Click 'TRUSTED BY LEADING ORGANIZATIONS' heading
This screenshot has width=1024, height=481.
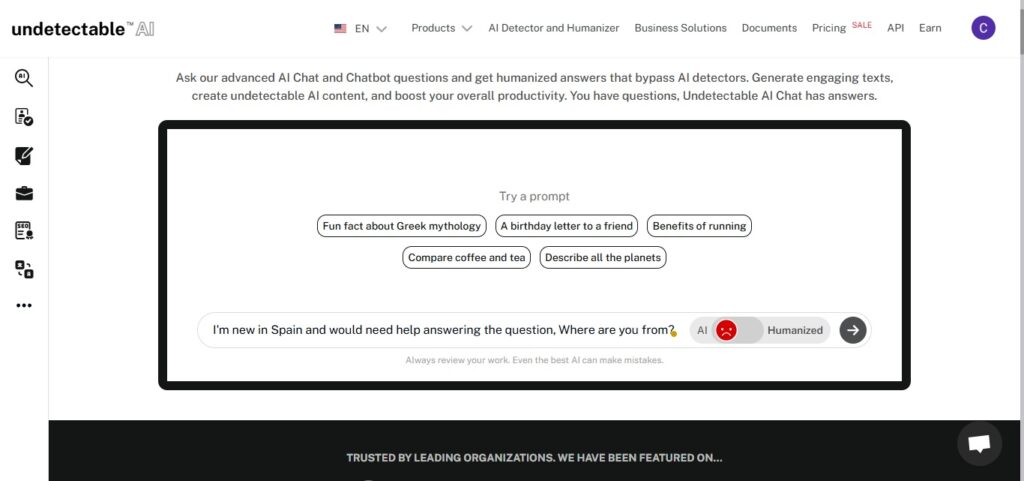[x=534, y=458]
